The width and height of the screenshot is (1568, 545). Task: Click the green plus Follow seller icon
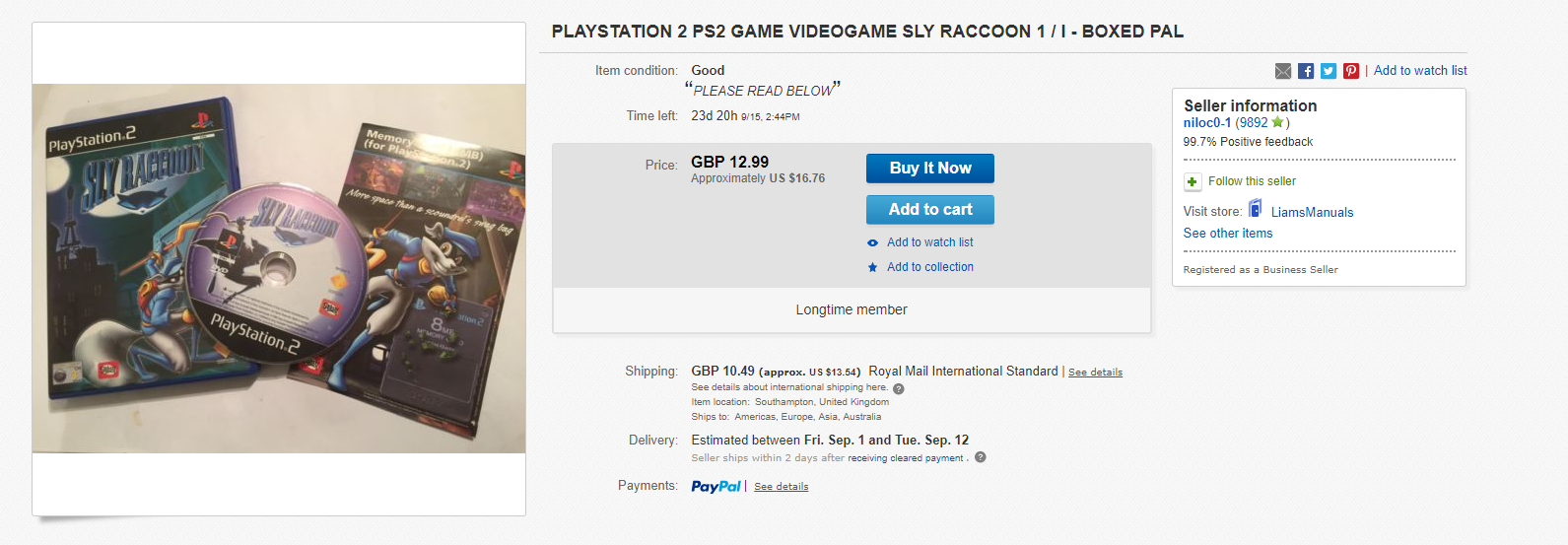[1193, 181]
